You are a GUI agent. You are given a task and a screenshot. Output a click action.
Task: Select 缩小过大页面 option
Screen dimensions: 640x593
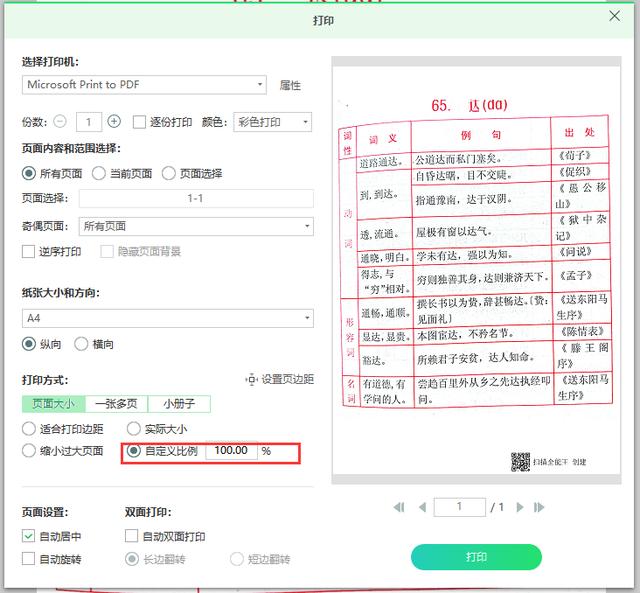click(x=29, y=451)
